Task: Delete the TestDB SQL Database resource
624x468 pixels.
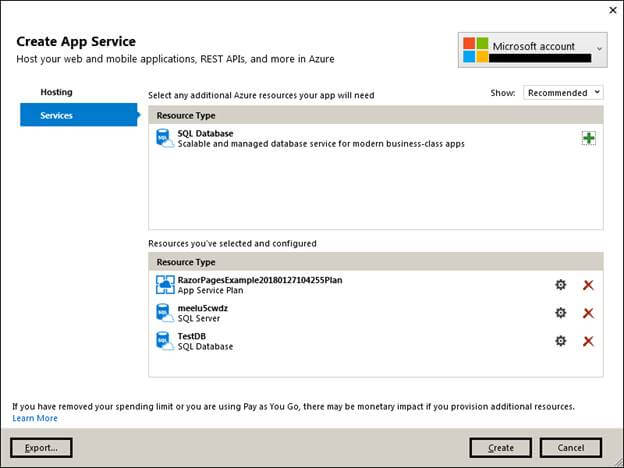Action: click(588, 341)
